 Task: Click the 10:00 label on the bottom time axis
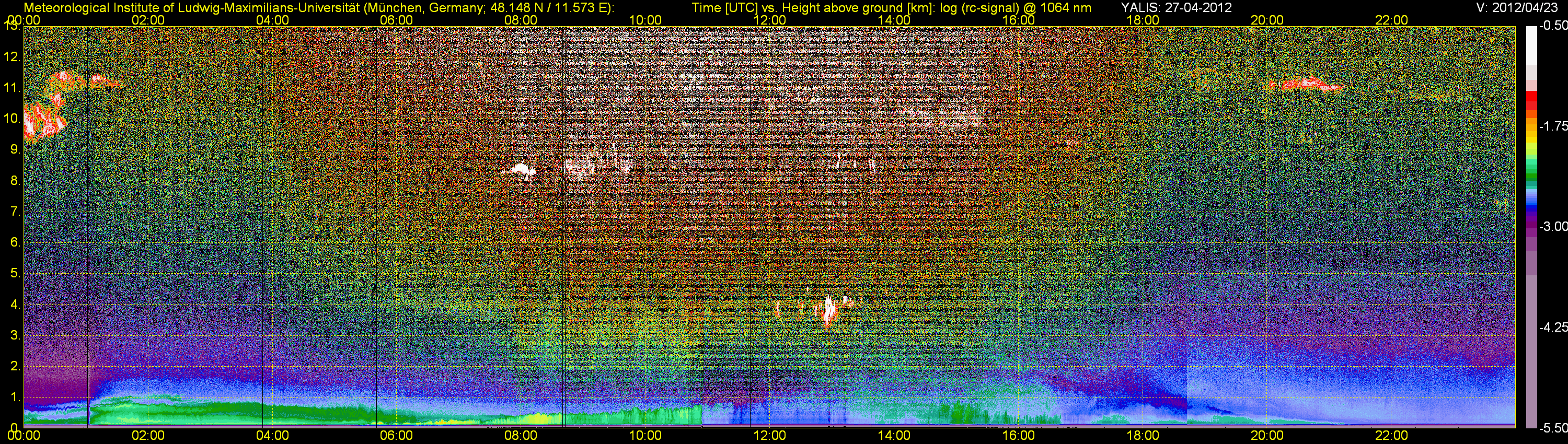(x=645, y=436)
